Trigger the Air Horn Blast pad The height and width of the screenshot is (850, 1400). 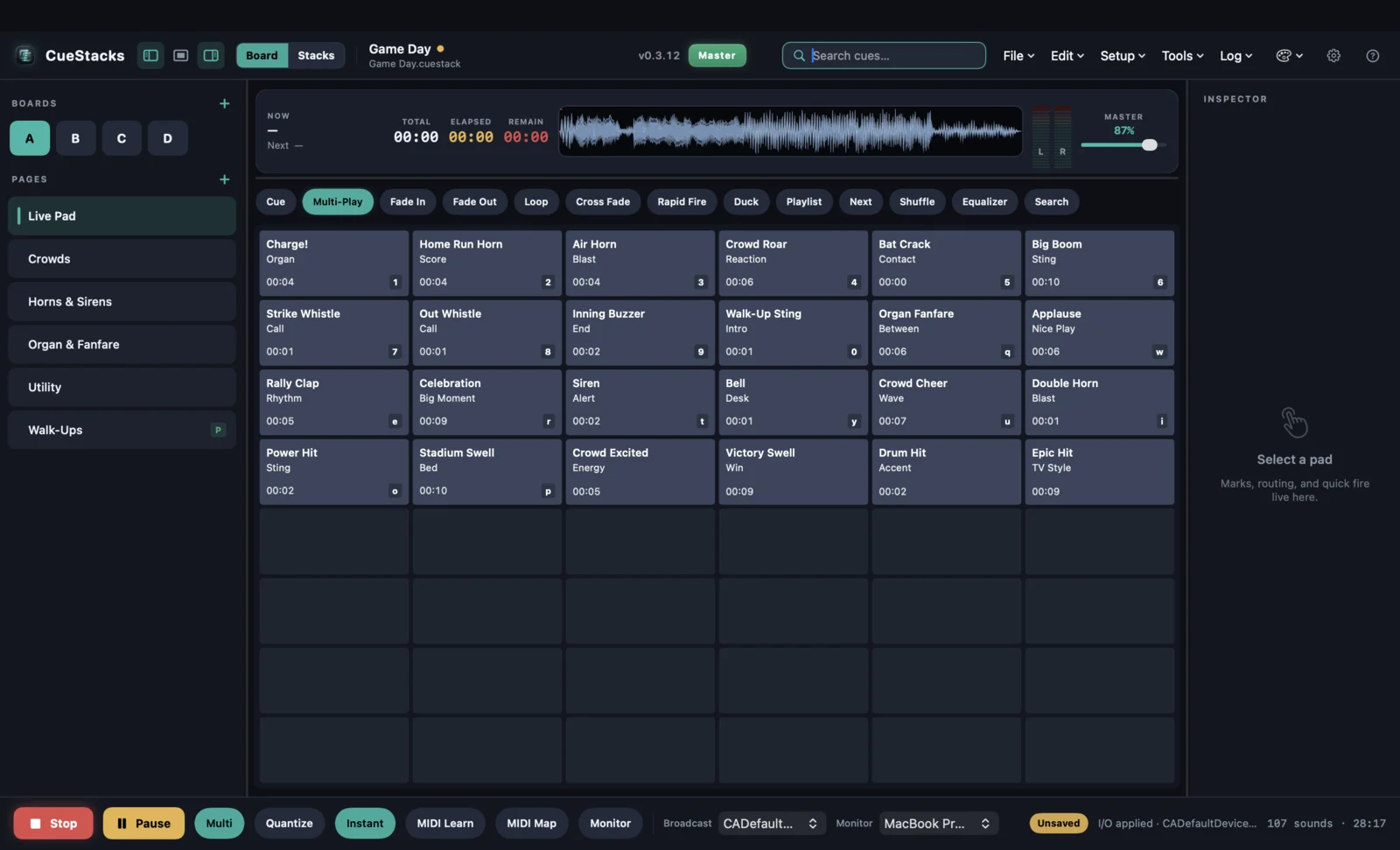[x=640, y=263]
